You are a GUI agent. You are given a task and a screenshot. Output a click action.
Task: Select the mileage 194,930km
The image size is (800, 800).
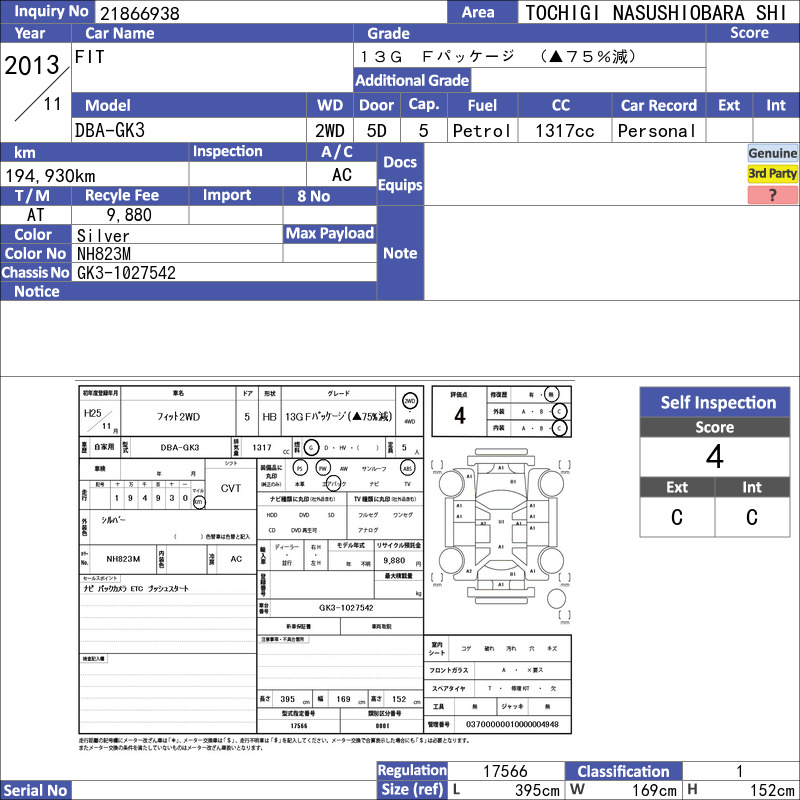coord(50,176)
